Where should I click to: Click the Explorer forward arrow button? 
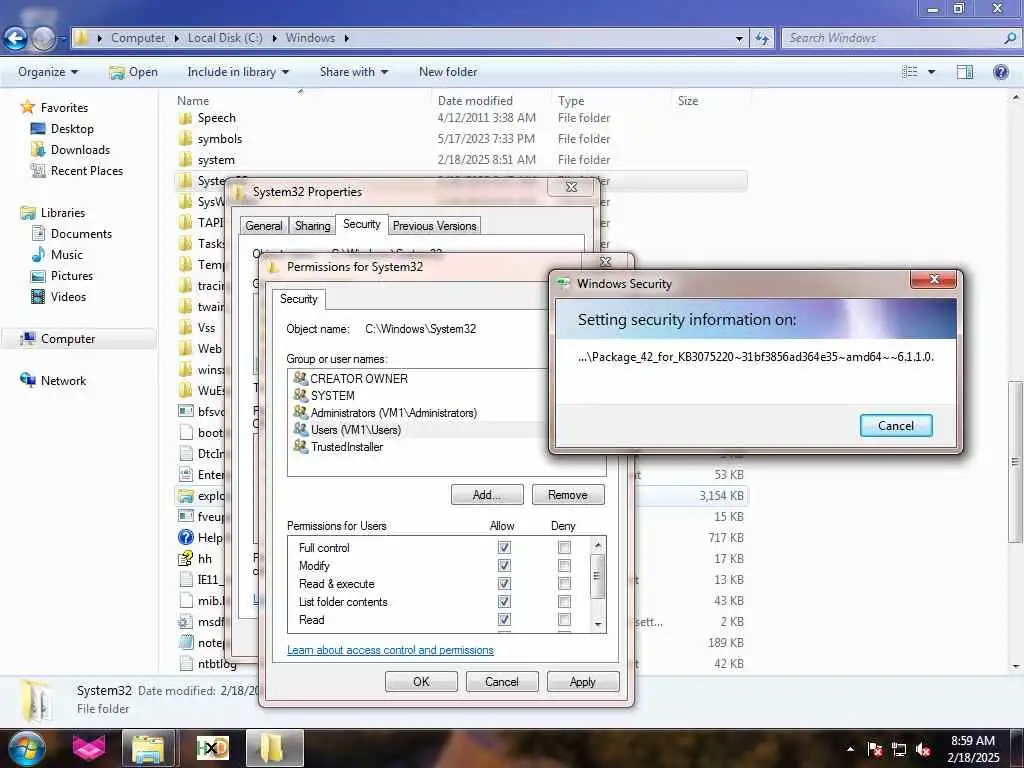click(43, 39)
